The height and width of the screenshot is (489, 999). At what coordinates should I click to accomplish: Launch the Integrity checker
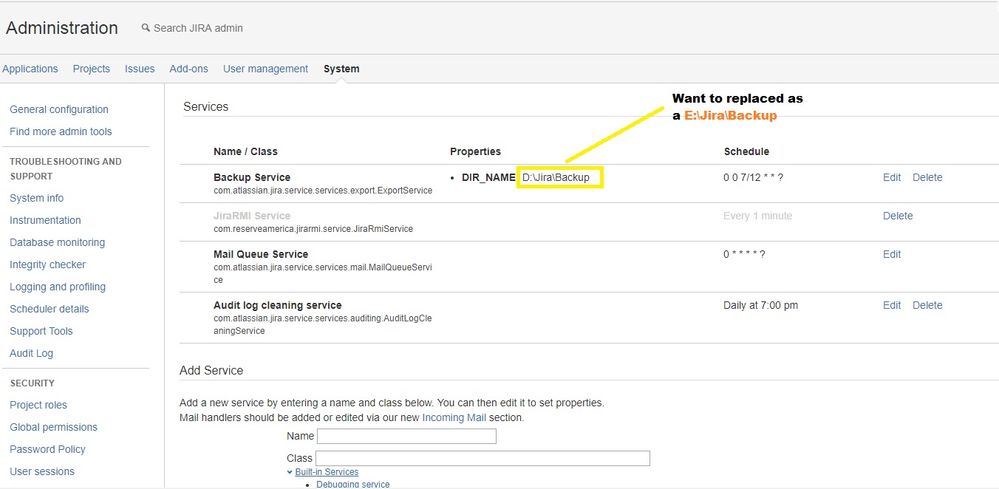point(47,265)
